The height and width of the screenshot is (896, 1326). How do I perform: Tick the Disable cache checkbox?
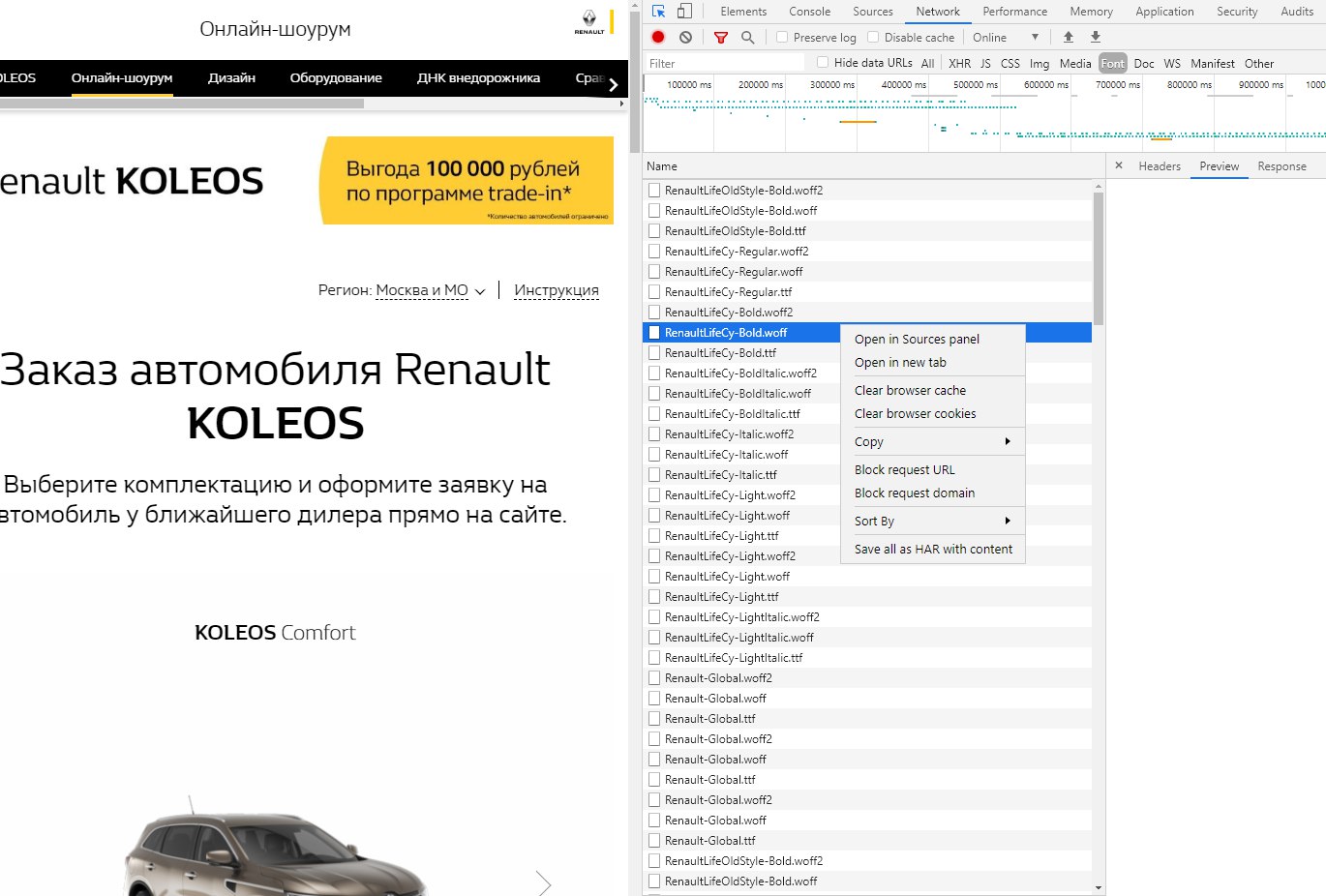point(873,37)
